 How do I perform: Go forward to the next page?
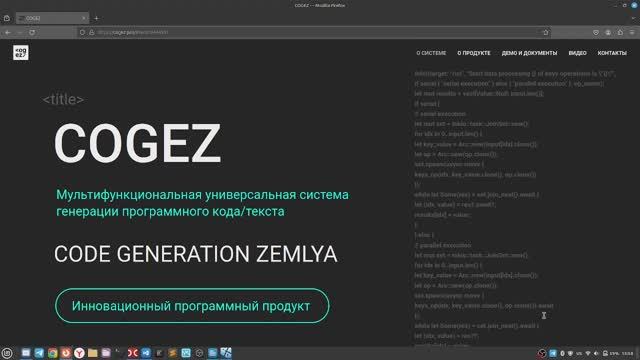[x=20, y=32]
